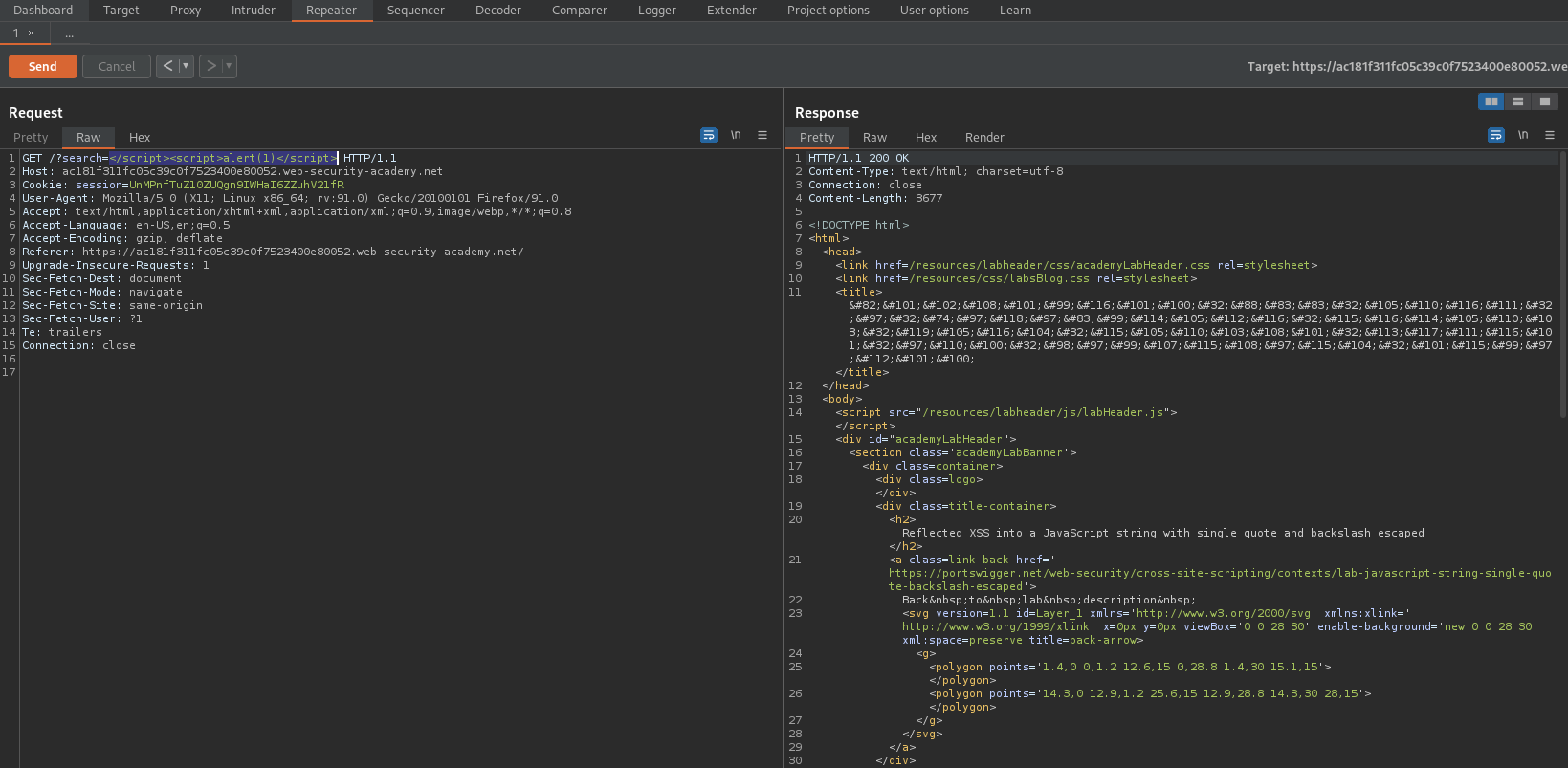Switch to Logger tab
1568x768 pixels.
point(657,11)
